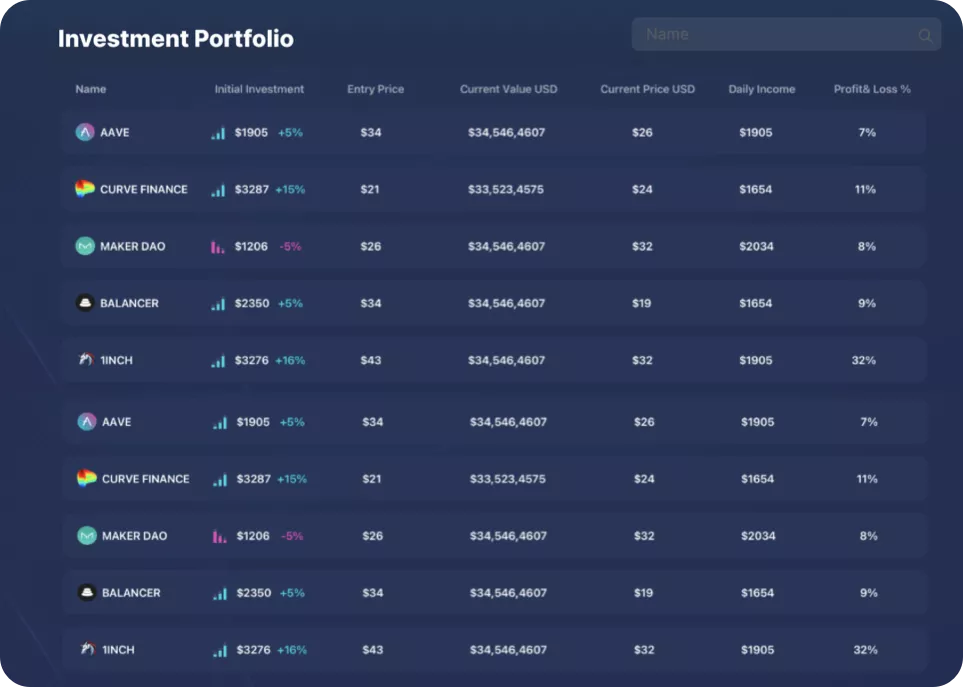
Task: Click the search magnifier icon
Action: click(925, 36)
